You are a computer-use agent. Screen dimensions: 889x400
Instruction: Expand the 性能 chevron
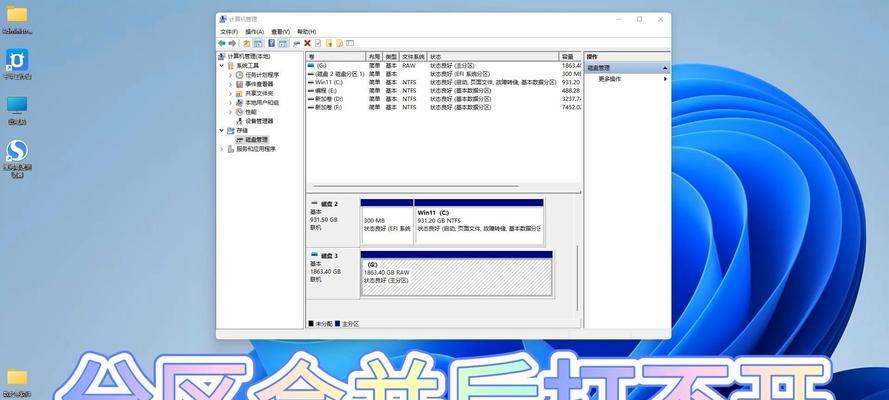(x=231, y=112)
